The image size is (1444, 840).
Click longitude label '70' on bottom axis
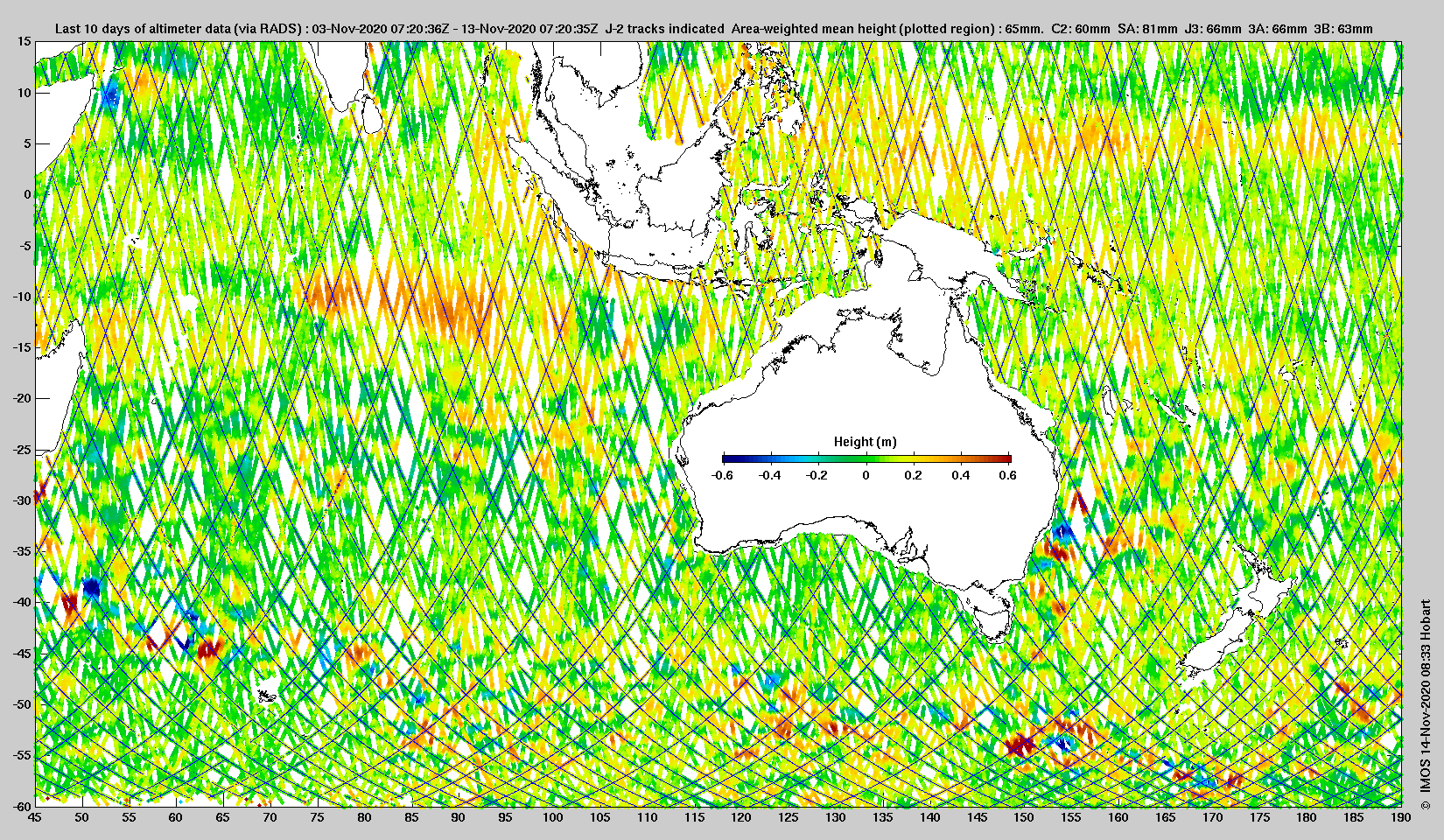point(270,817)
